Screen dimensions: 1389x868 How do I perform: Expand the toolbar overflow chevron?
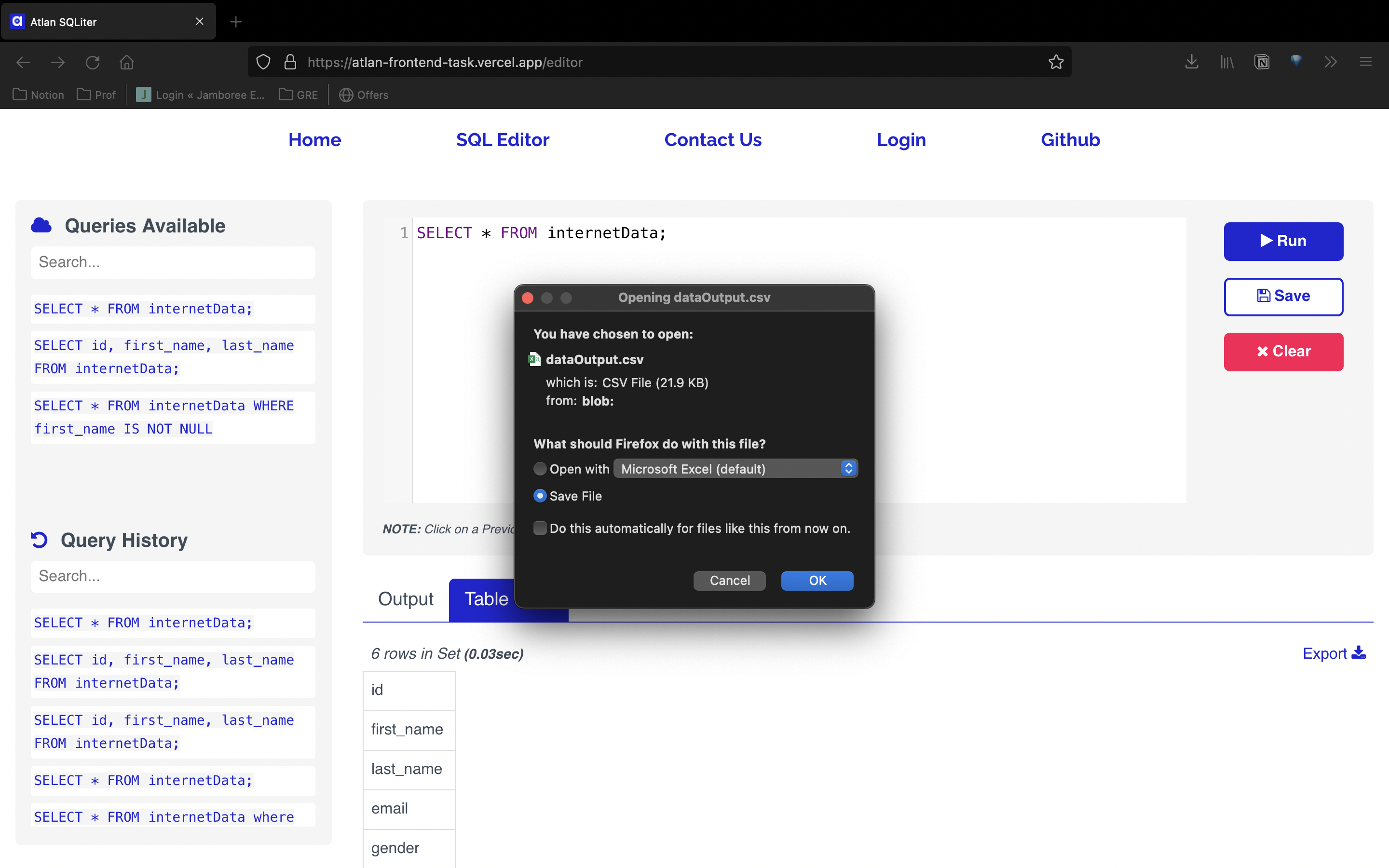[1331, 62]
